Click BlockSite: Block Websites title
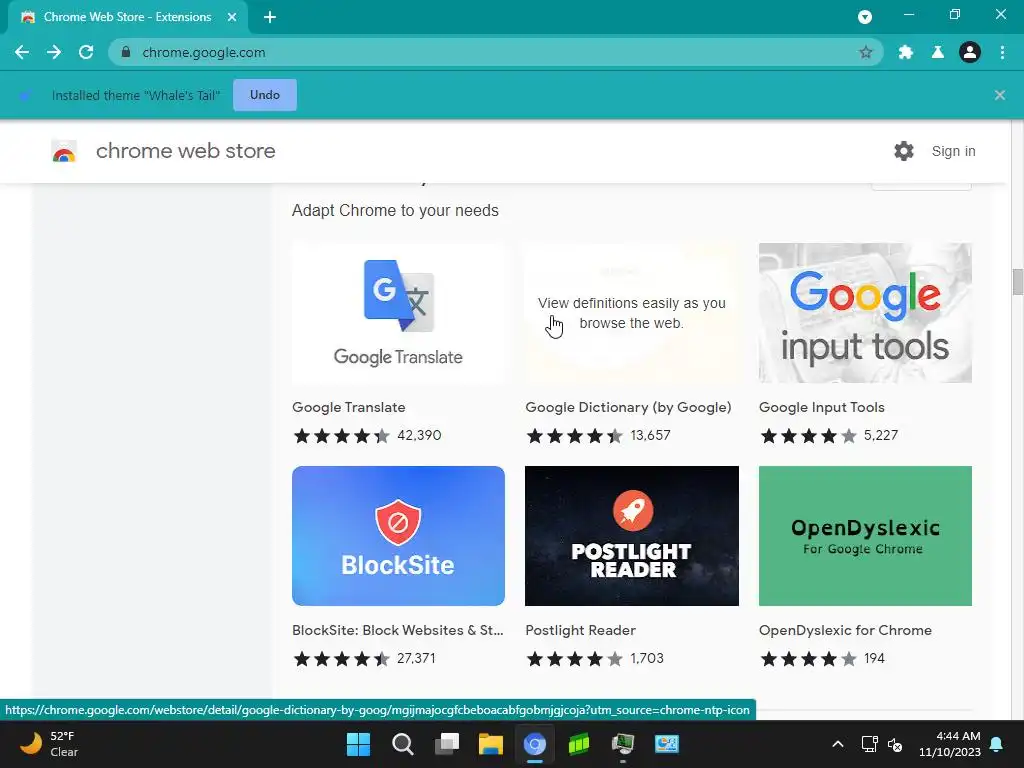 (x=398, y=630)
